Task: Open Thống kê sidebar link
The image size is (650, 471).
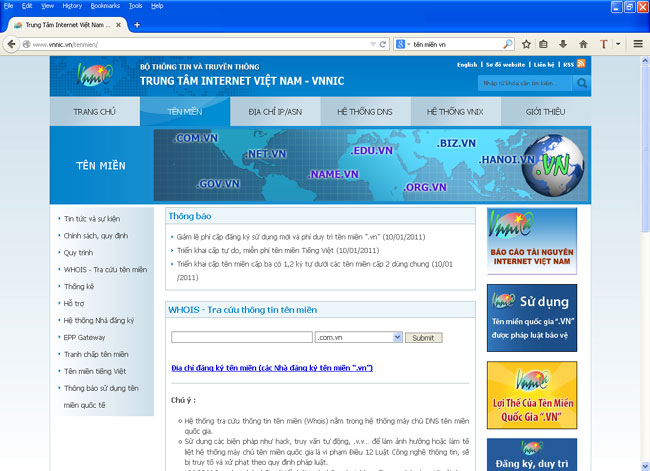Action: click(x=79, y=286)
